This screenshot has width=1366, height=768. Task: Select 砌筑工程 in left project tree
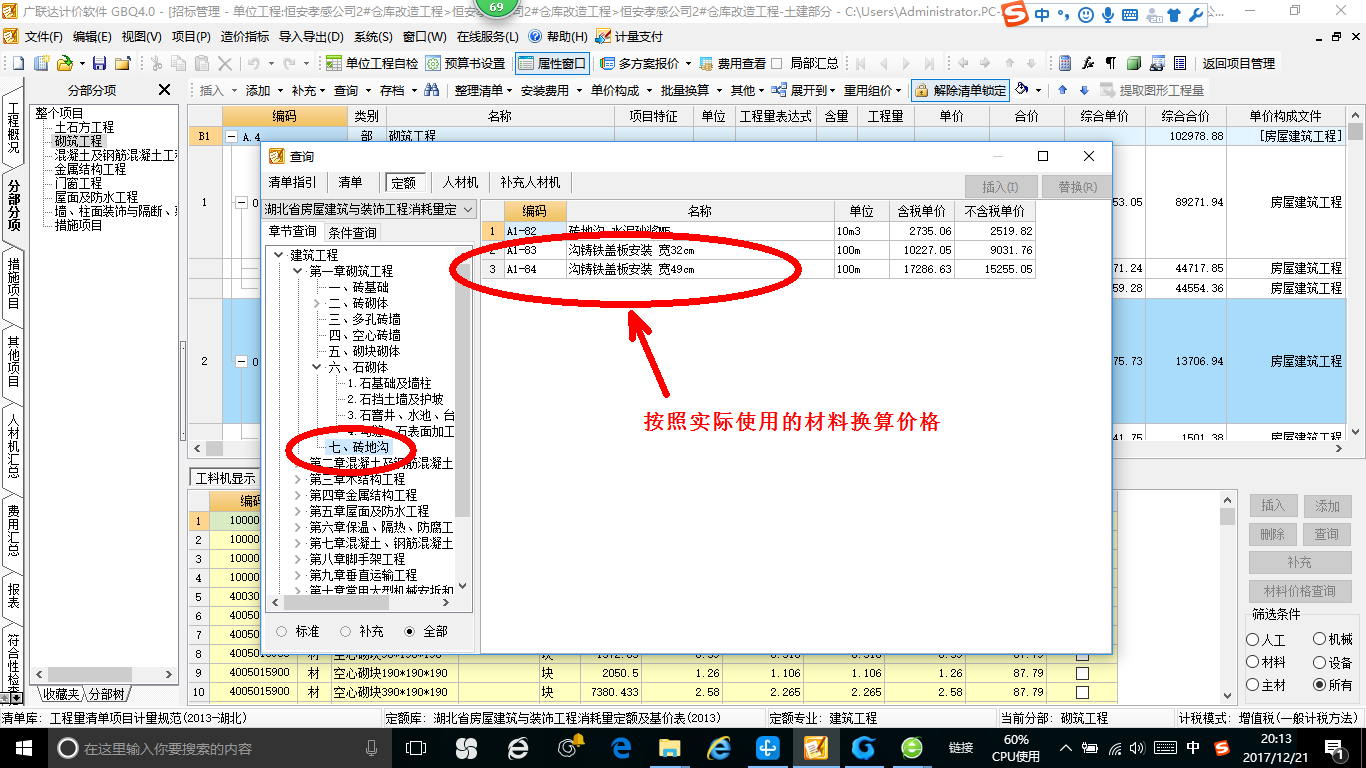coord(79,142)
